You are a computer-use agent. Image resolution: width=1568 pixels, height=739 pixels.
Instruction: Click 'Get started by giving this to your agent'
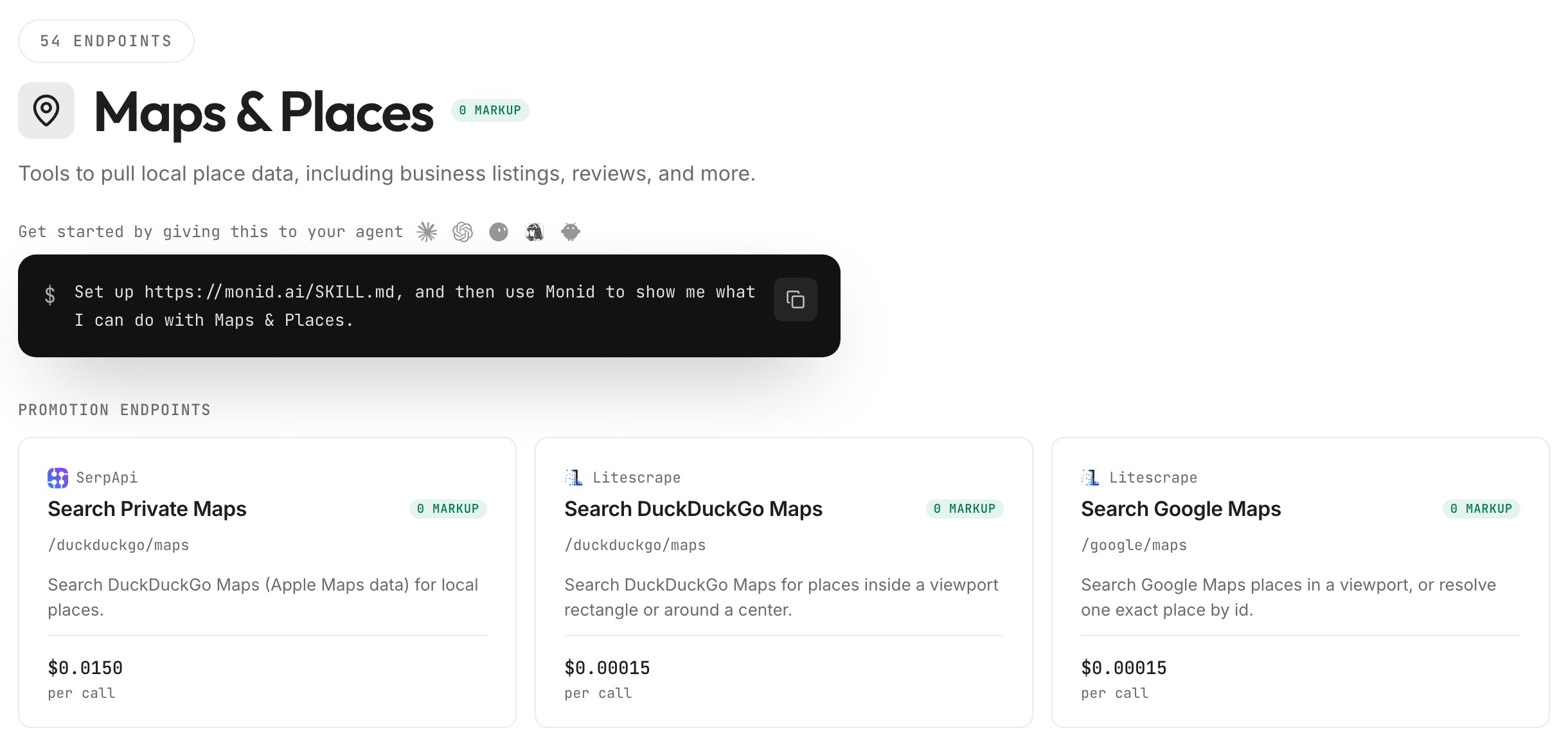(211, 232)
